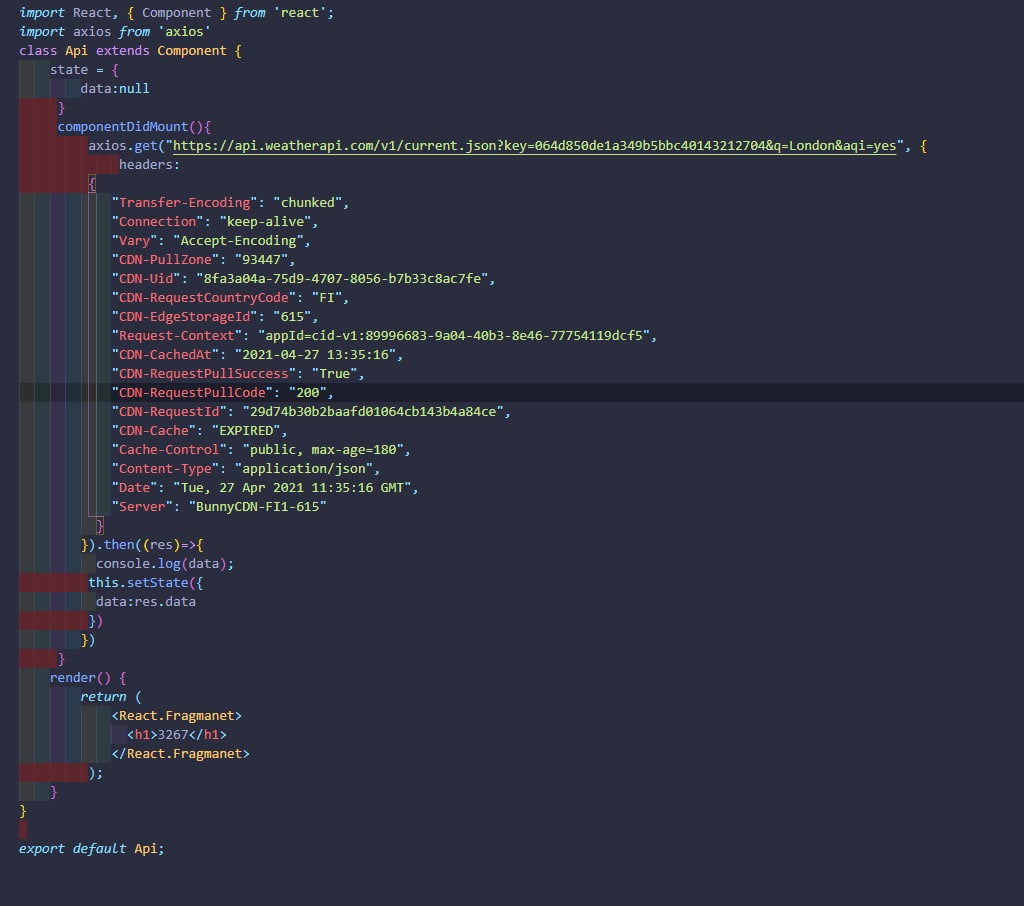Screen dimensions: 1024x906
Task: Click the "<h1>3267</h1>" line
Action: 176,734
